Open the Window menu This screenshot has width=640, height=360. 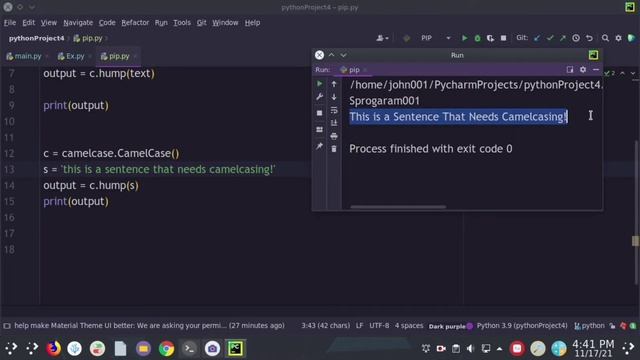pyautogui.click(x=225, y=23)
